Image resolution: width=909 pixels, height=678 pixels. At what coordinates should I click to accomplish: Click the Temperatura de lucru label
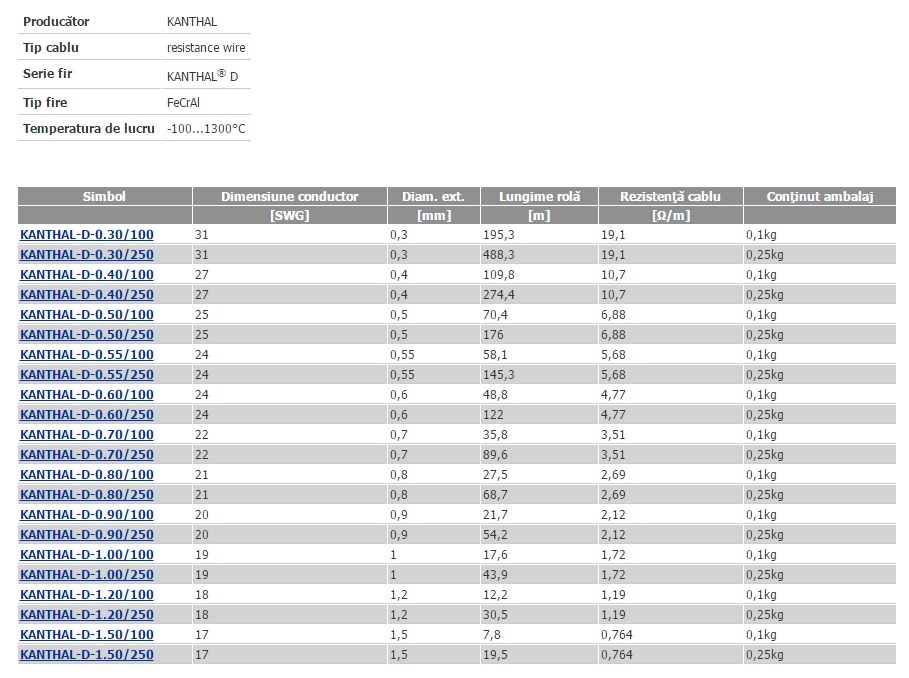click(x=89, y=129)
